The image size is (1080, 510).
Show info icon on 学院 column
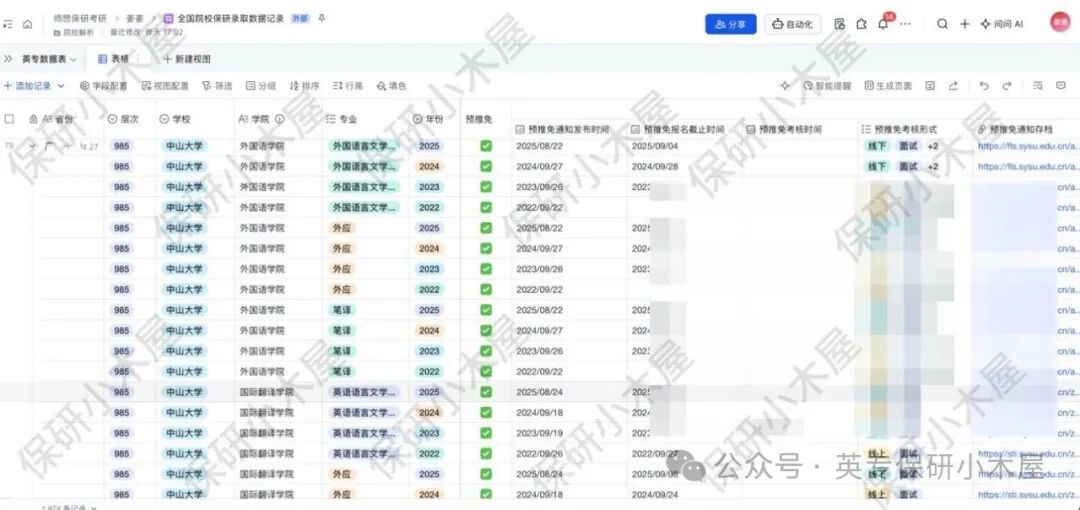(x=280, y=119)
